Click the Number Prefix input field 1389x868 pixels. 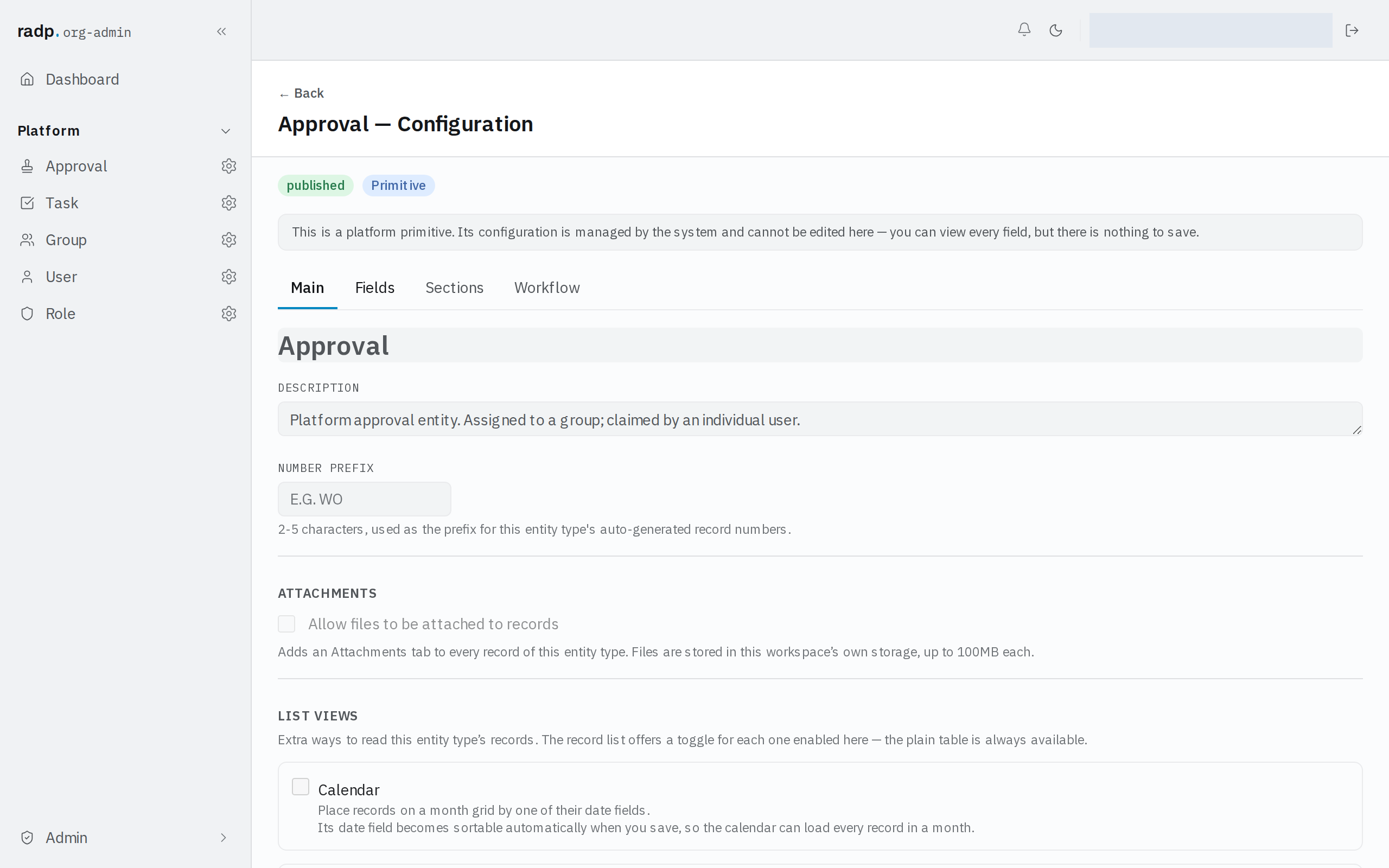[365, 499]
